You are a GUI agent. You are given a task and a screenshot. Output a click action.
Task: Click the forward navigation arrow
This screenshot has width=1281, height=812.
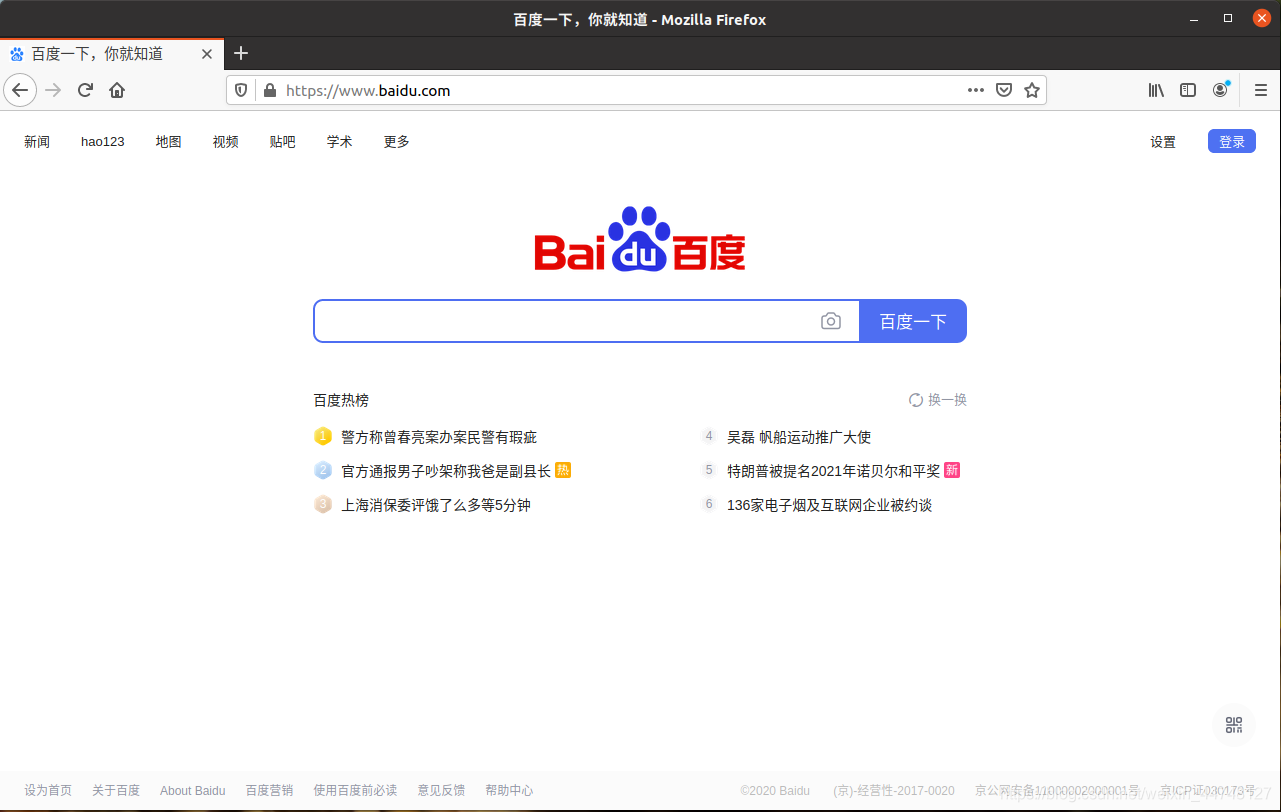[x=53, y=90]
